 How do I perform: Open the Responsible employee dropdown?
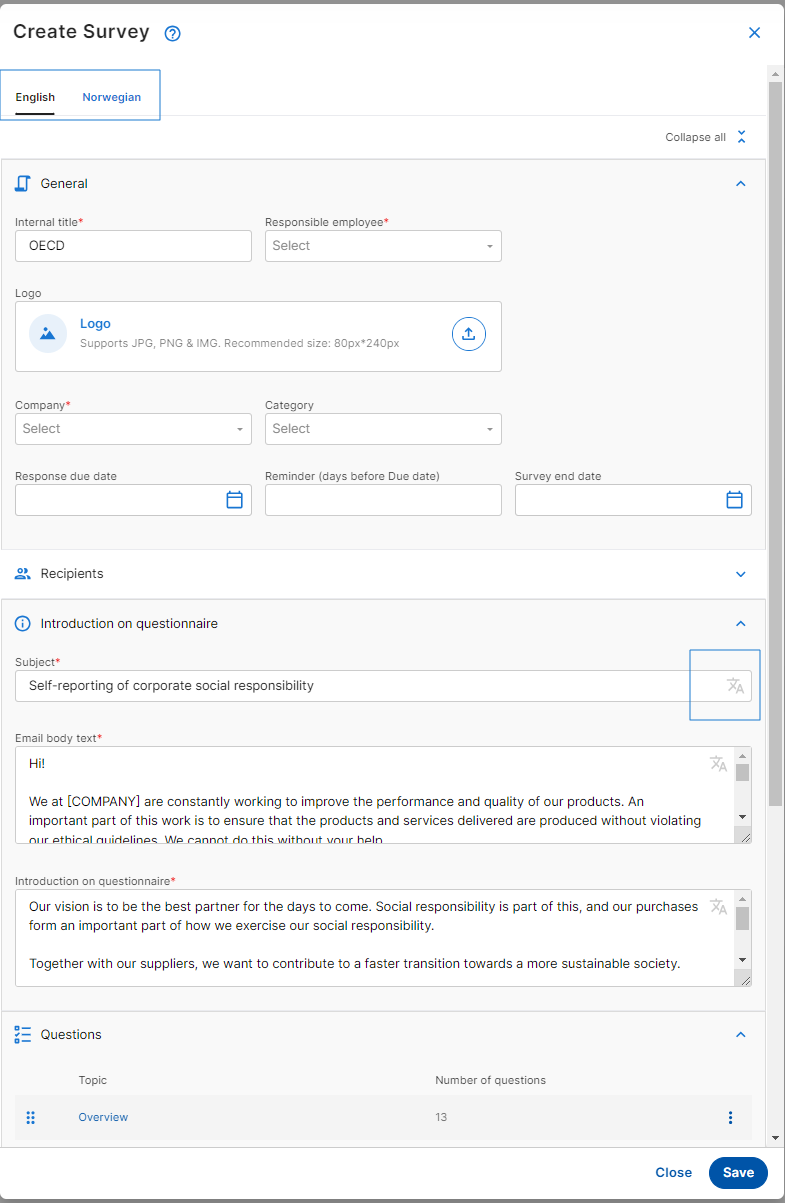383,246
